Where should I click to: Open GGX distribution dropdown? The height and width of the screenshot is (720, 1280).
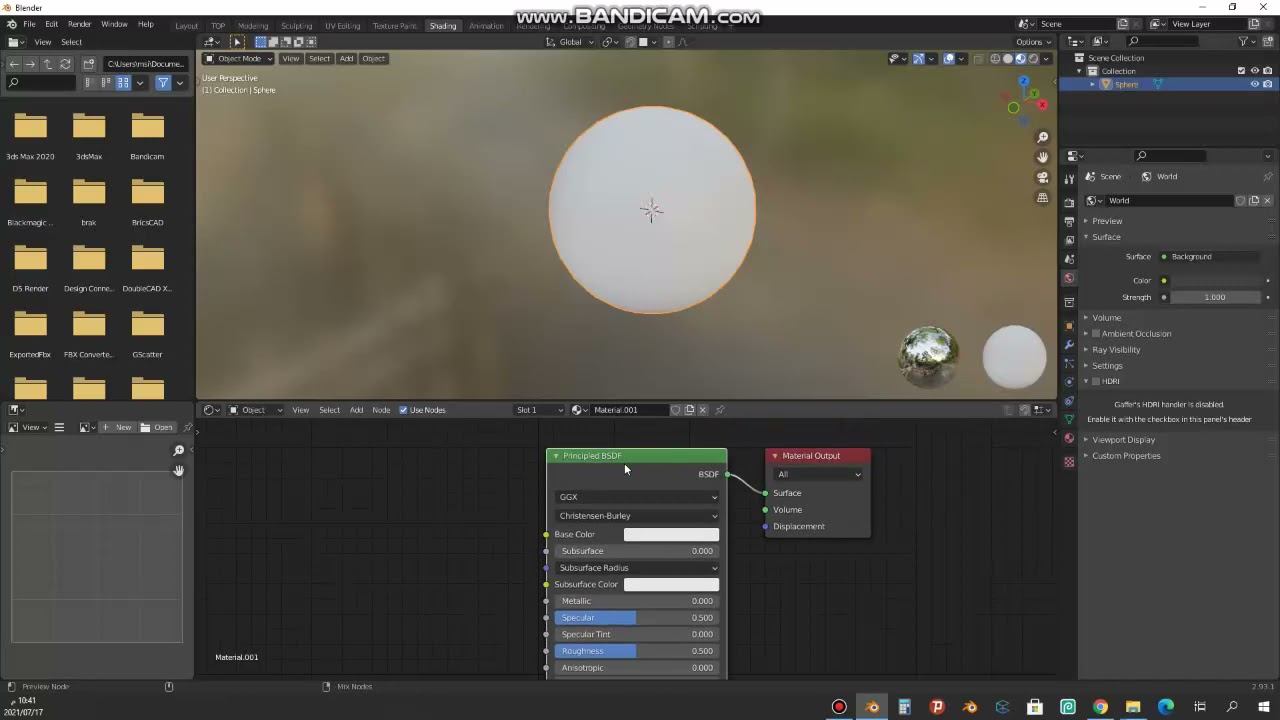(637, 497)
